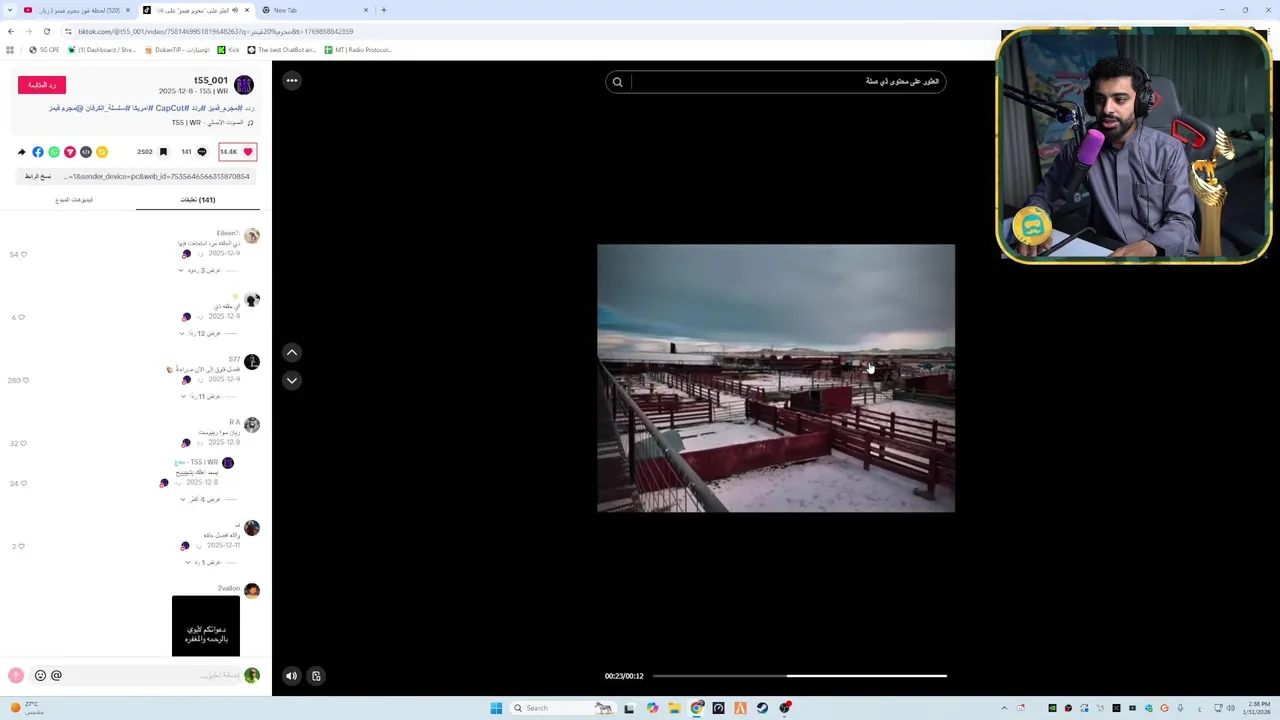This screenshot has width=1280, height=720.
Task: Click the pink post comment arrow button
Action: click(16, 675)
